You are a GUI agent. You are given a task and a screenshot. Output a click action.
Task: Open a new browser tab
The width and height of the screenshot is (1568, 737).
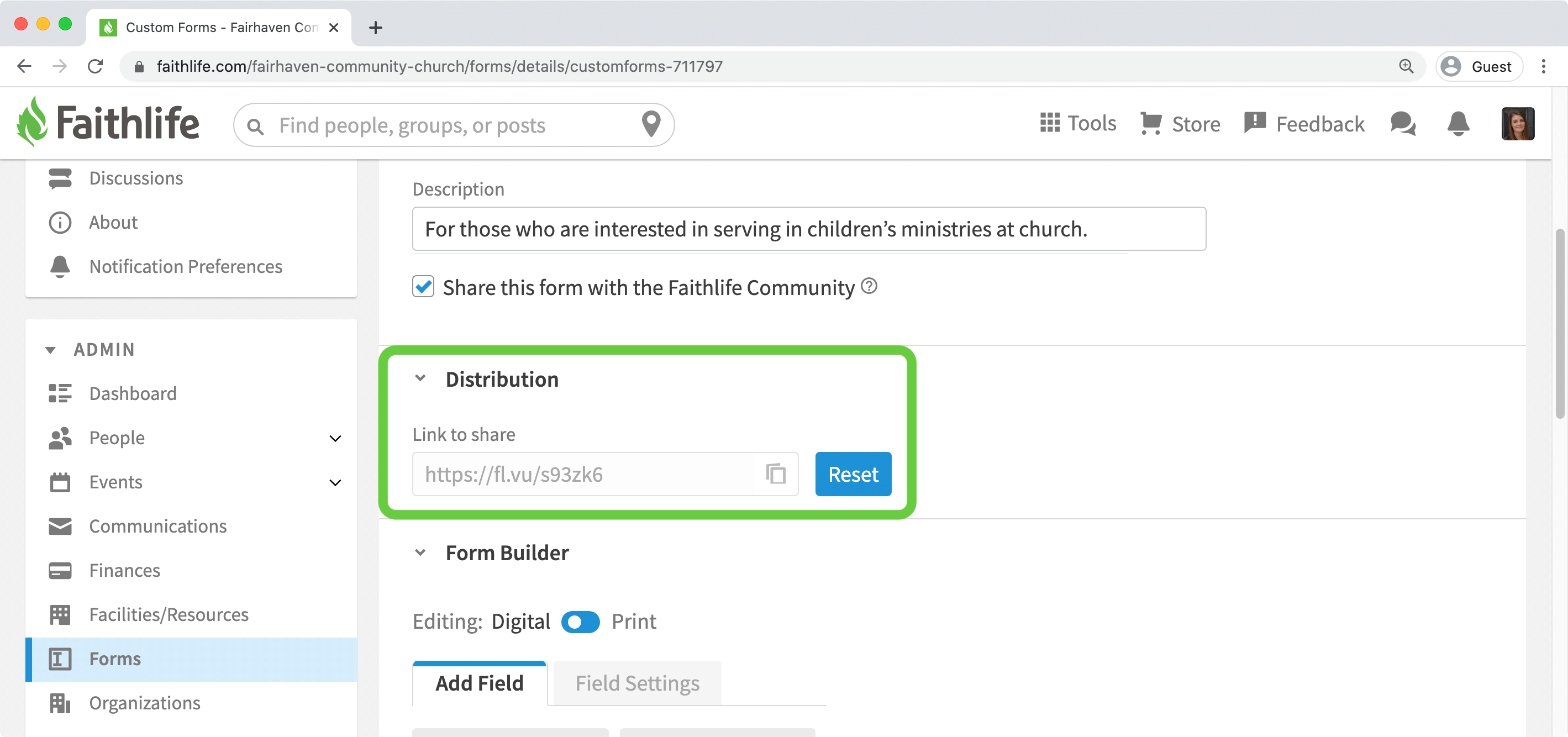pyautogui.click(x=376, y=28)
